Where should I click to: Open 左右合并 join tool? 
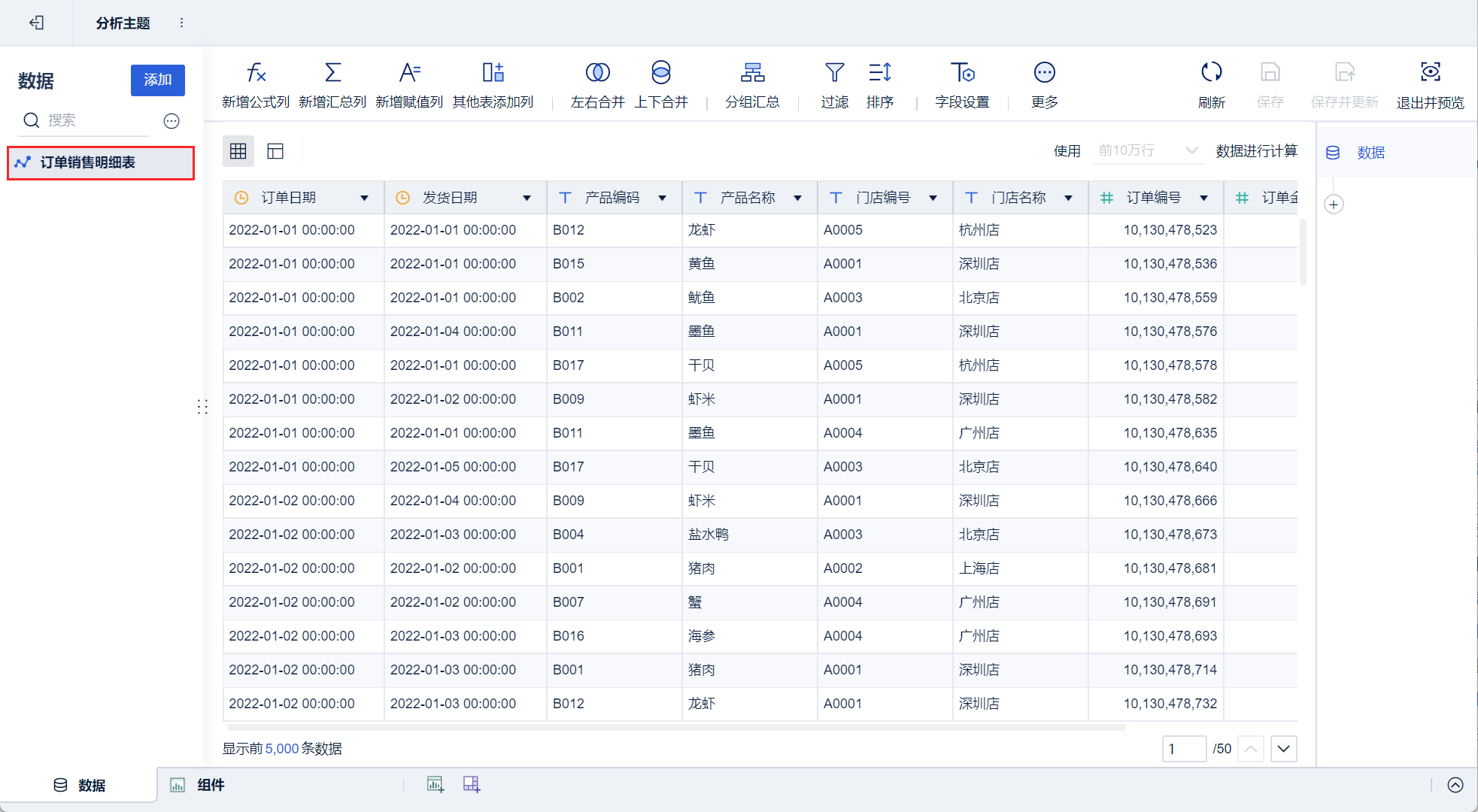point(597,73)
